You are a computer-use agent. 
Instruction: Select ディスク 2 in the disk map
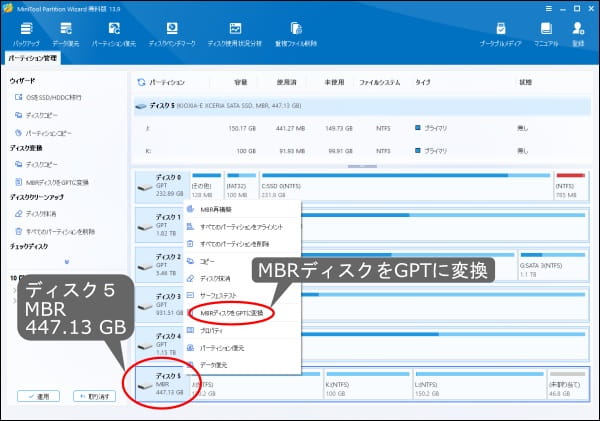point(160,265)
